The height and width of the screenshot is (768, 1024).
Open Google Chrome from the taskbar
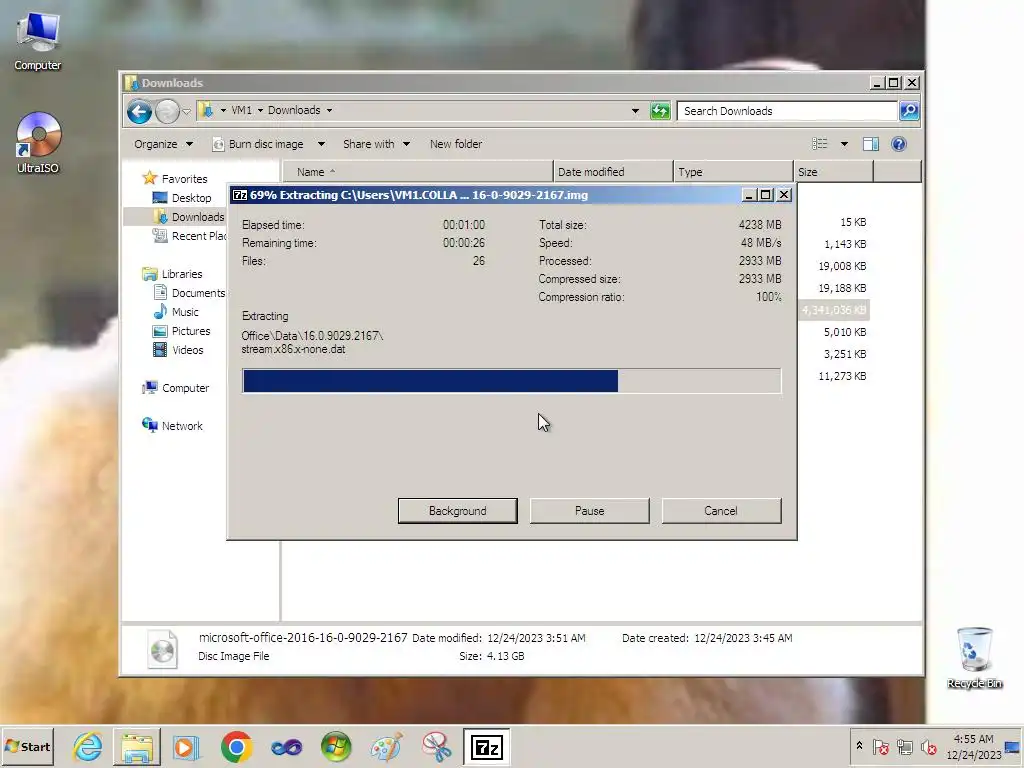(x=236, y=746)
